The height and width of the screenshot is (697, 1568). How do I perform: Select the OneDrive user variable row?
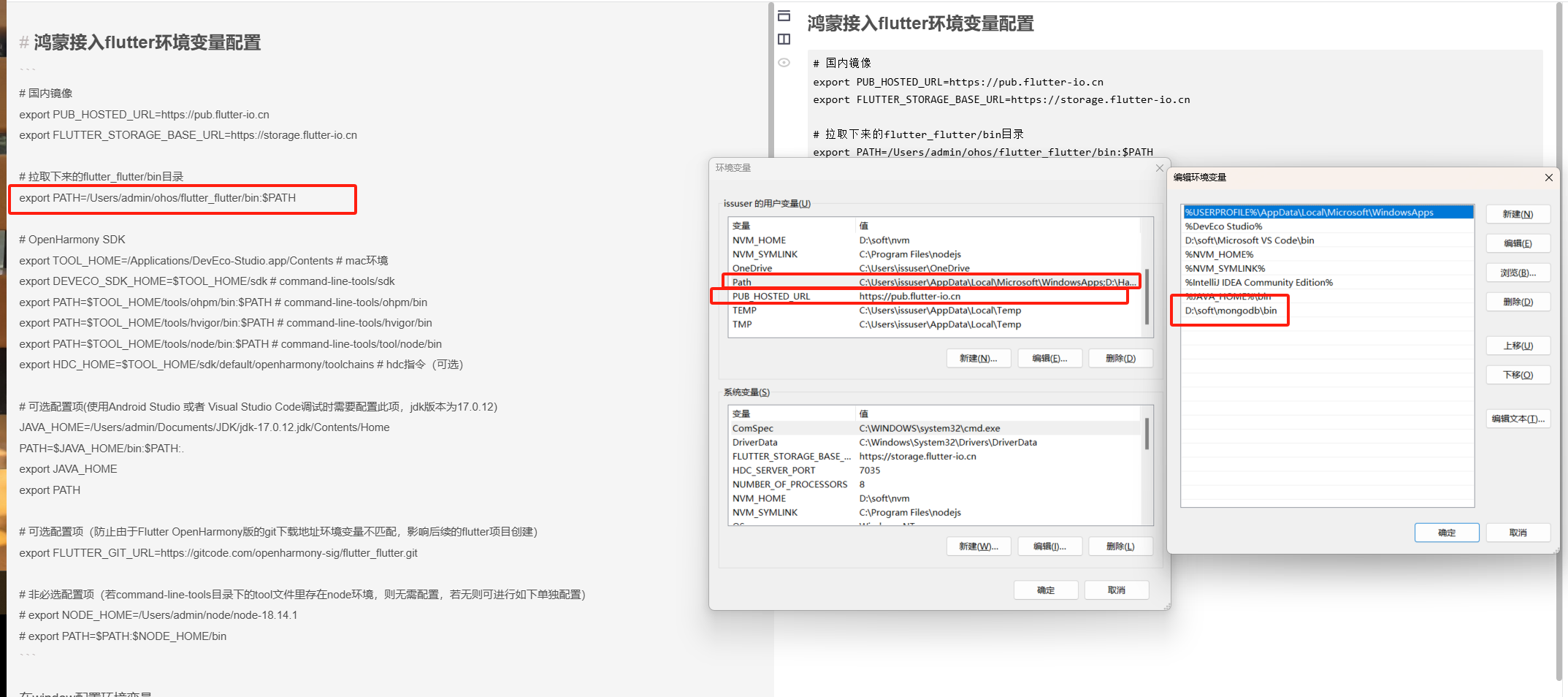pos(935,268)
